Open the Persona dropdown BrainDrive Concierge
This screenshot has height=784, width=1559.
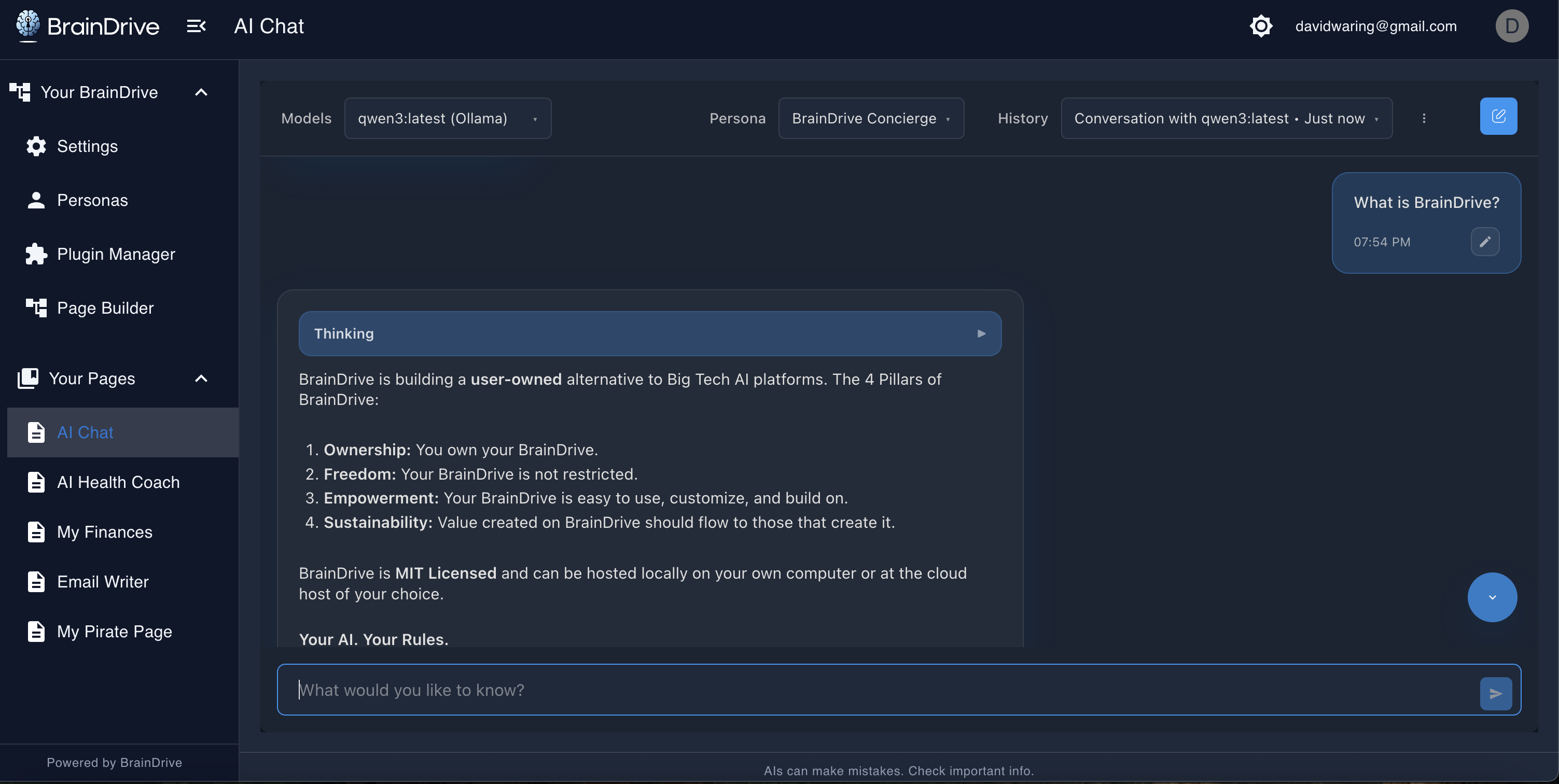(870, 119)
